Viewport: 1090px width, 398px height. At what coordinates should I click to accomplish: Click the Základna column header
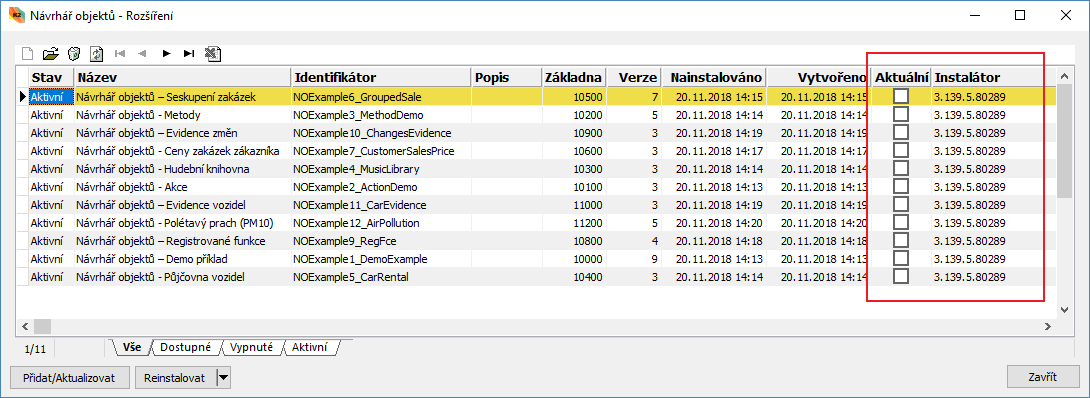[x=574, y=76]
